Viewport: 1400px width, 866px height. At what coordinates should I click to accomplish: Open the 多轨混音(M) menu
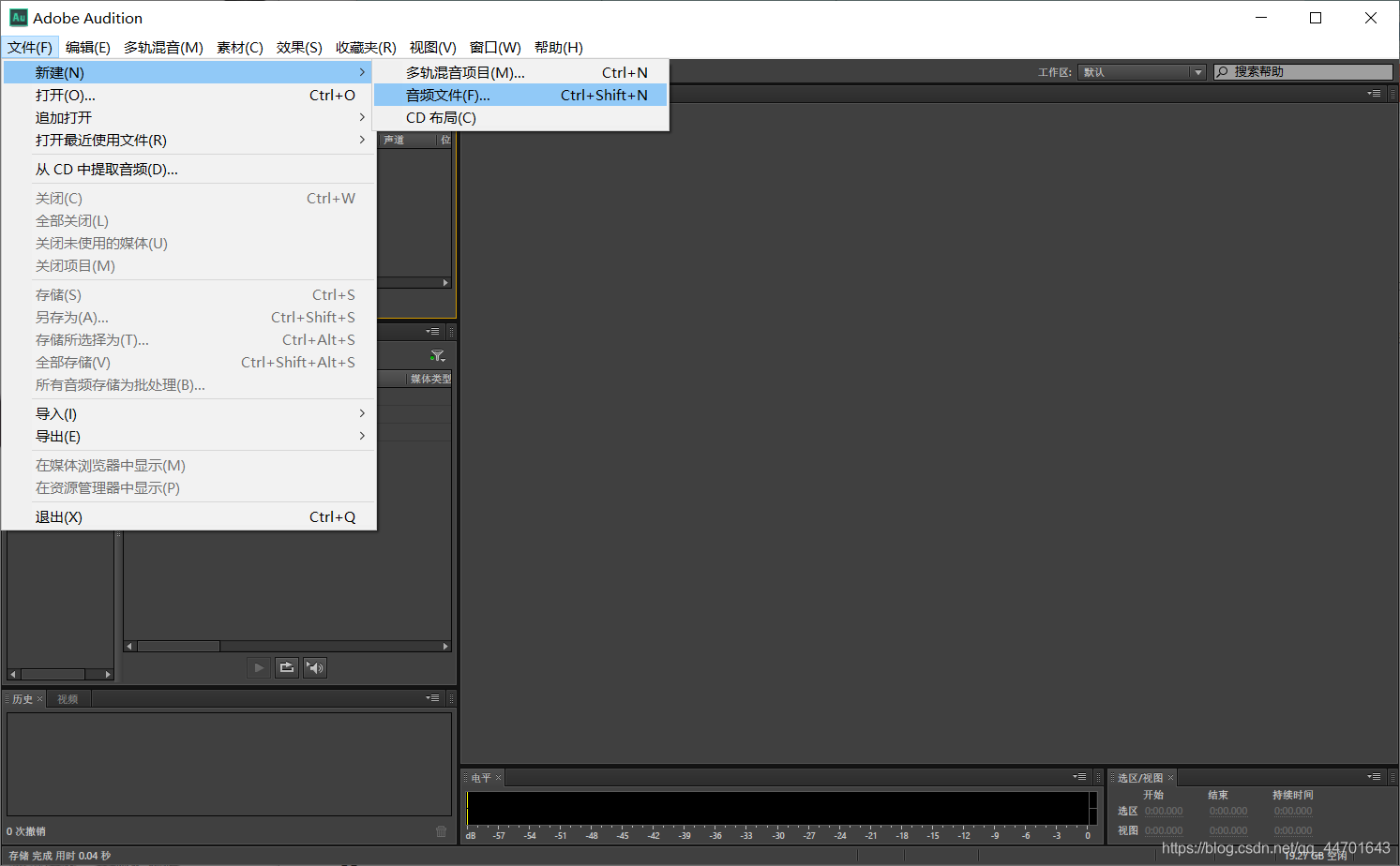tap(163, 48)
